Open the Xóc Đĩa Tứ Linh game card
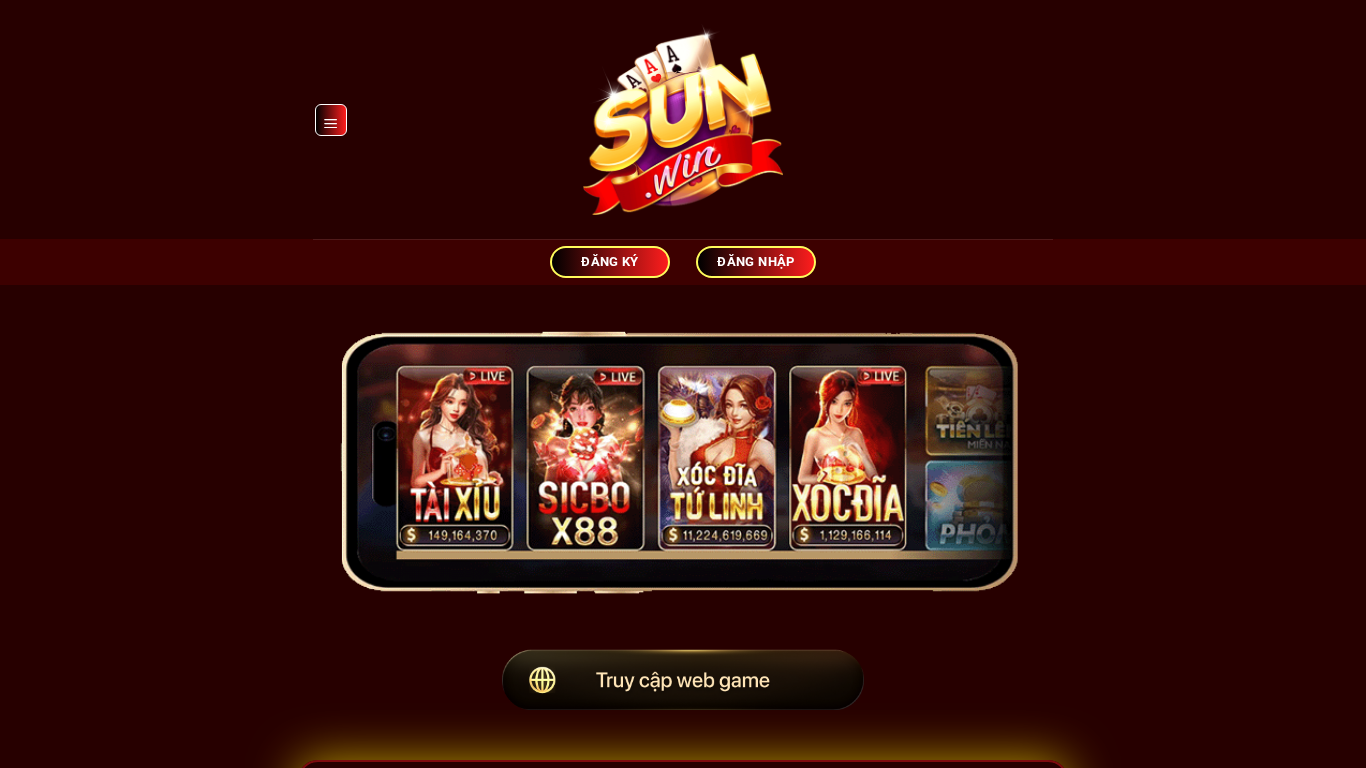The height and width of the screenshot is (768, 1366). [717, 458]
